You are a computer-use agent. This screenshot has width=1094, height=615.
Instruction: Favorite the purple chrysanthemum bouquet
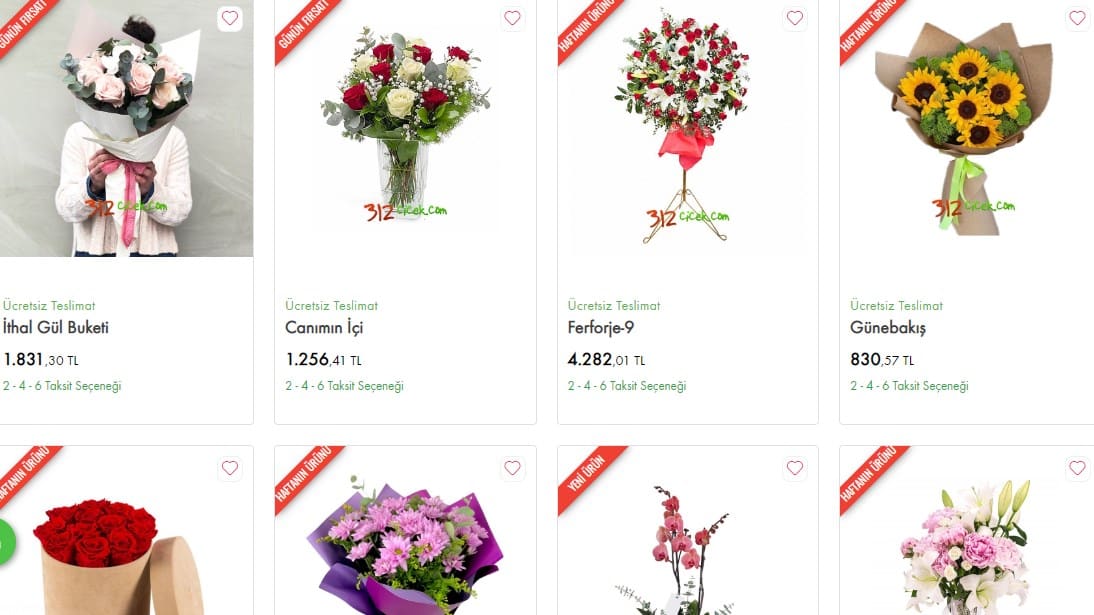512,468
